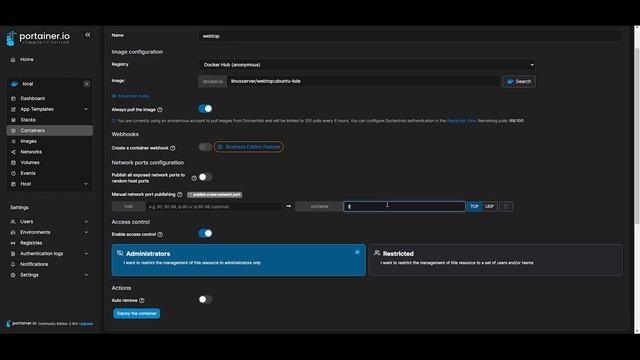Viewport: 640px width, 360px height.
Task: Select the Containers menu item
Action: 49,131
